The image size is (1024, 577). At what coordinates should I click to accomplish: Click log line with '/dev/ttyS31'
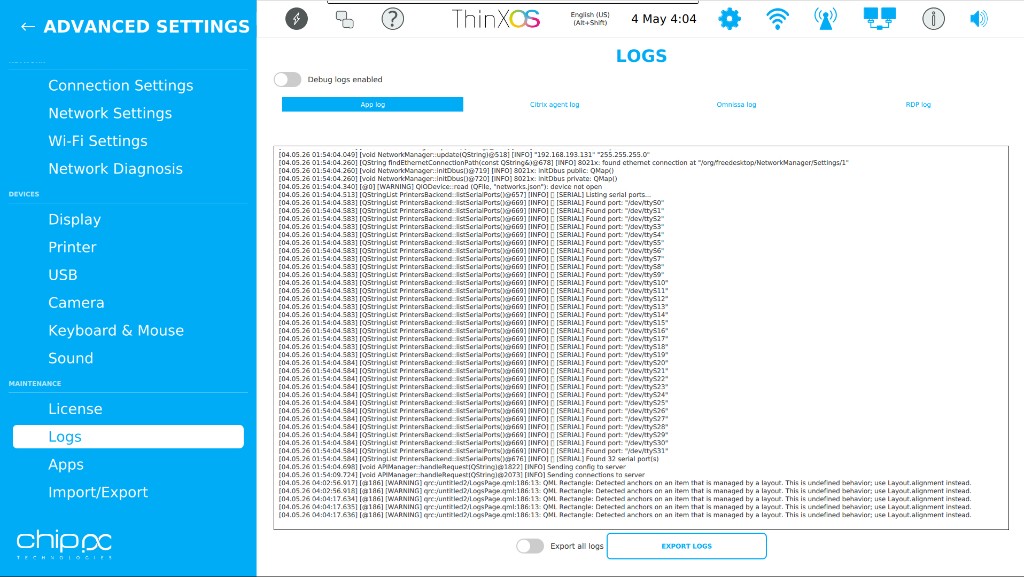pyautogui.click(x=473, y=451)
